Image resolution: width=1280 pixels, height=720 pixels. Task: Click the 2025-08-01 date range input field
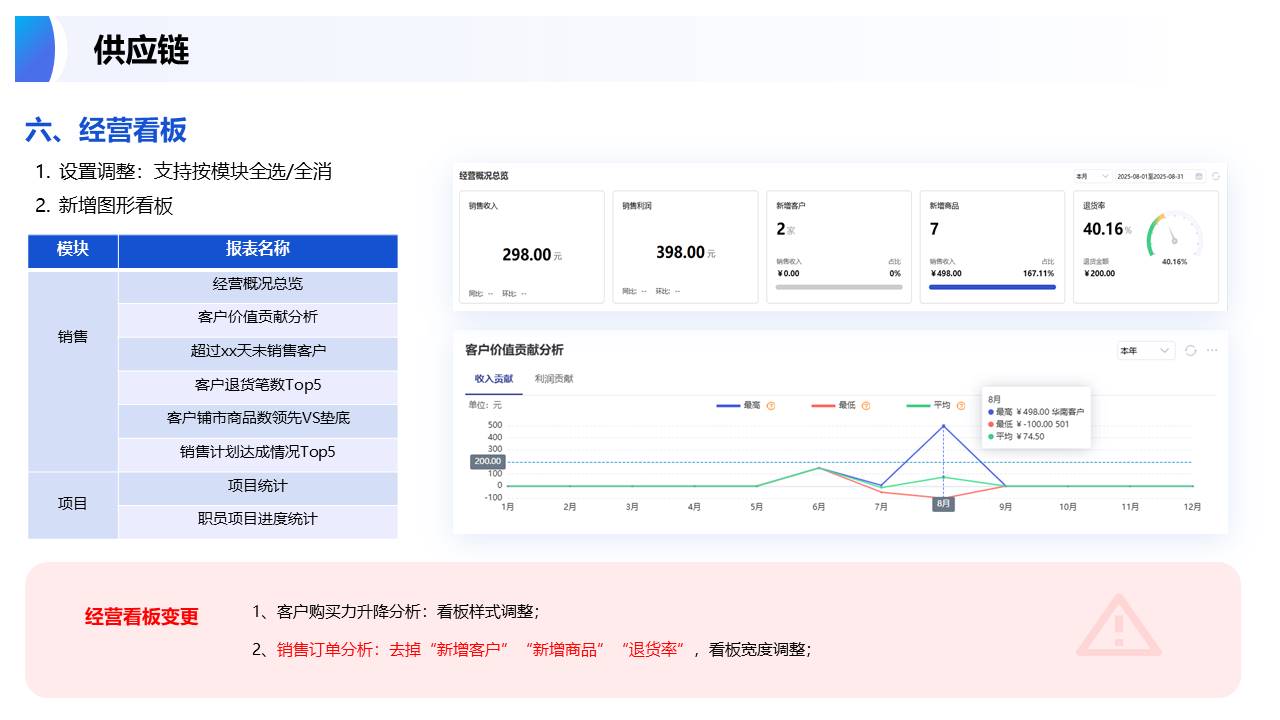(x=1150, y=176)
